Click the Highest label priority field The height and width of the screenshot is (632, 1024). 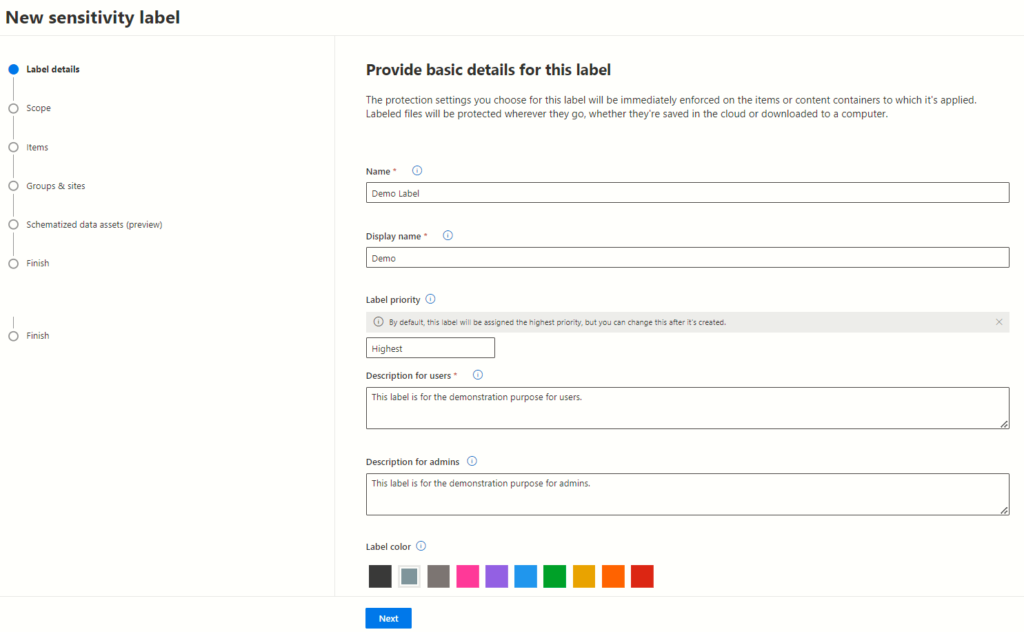click(430, 348)
